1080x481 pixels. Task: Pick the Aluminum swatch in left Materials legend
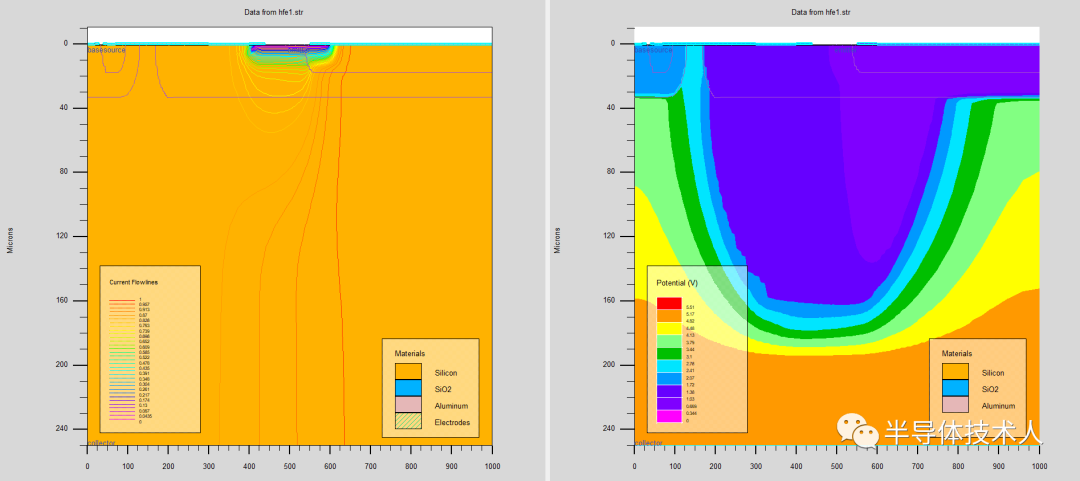point(408,405)
